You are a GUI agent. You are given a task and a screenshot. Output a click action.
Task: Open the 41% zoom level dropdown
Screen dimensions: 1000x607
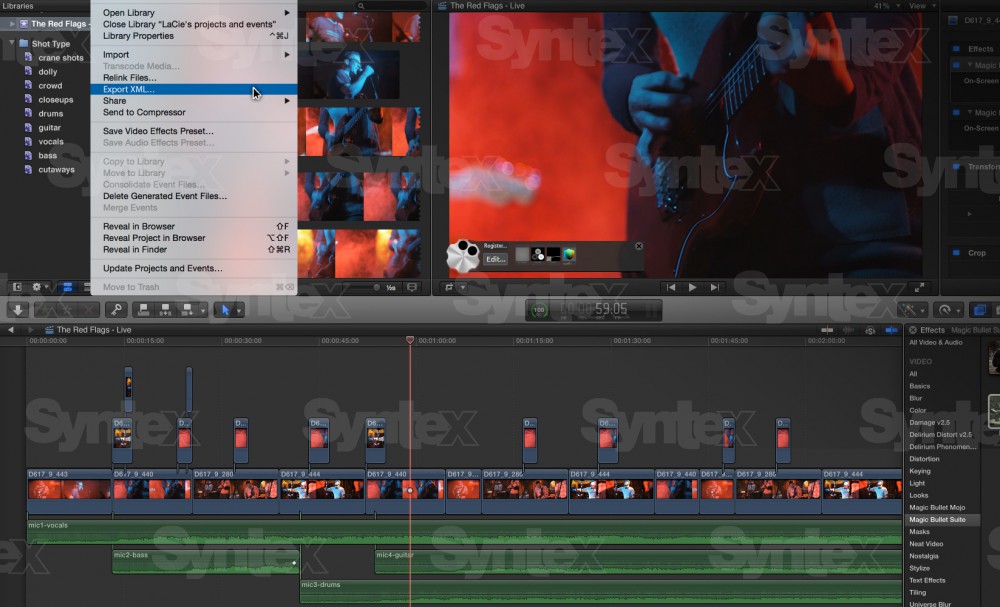(886, 6)
